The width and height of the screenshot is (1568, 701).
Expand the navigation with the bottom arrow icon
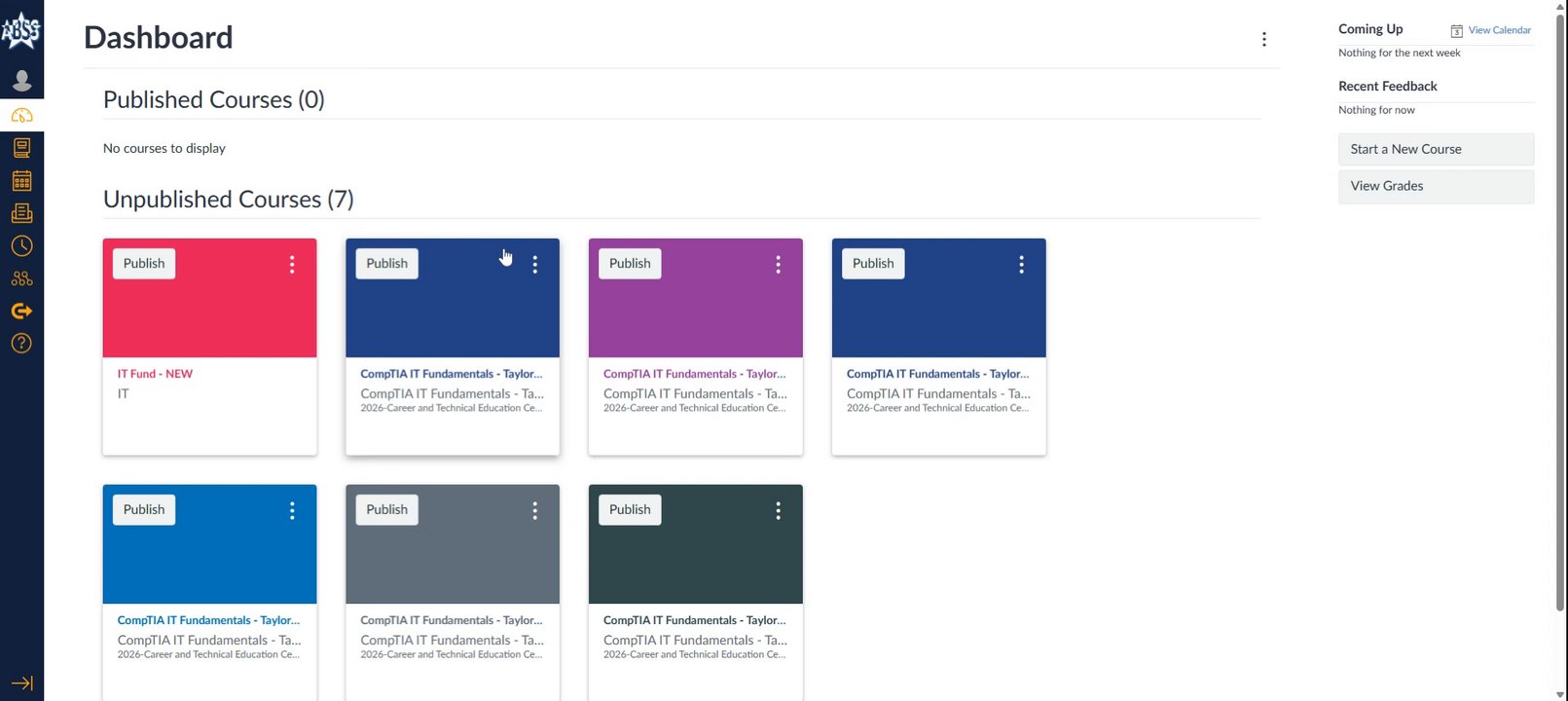[x=21, y=683]
